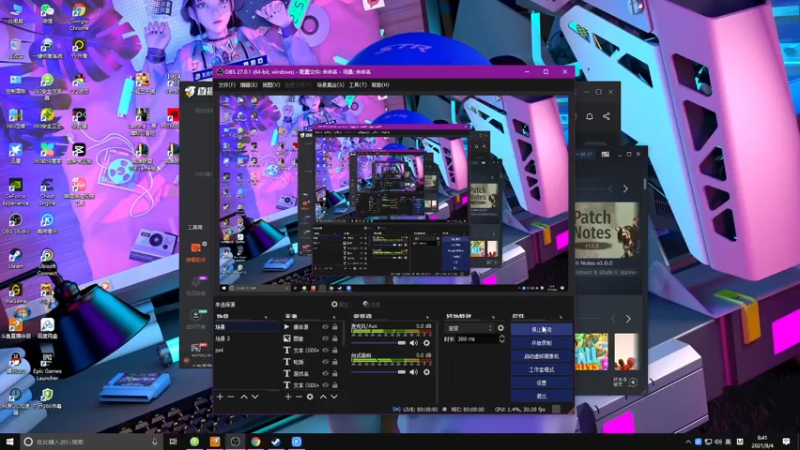The height and width of the screenshot is (450, 800).
Task: Remove the selected scene with the minus icon
Action: pyautogui.click(x=231, y=396)
